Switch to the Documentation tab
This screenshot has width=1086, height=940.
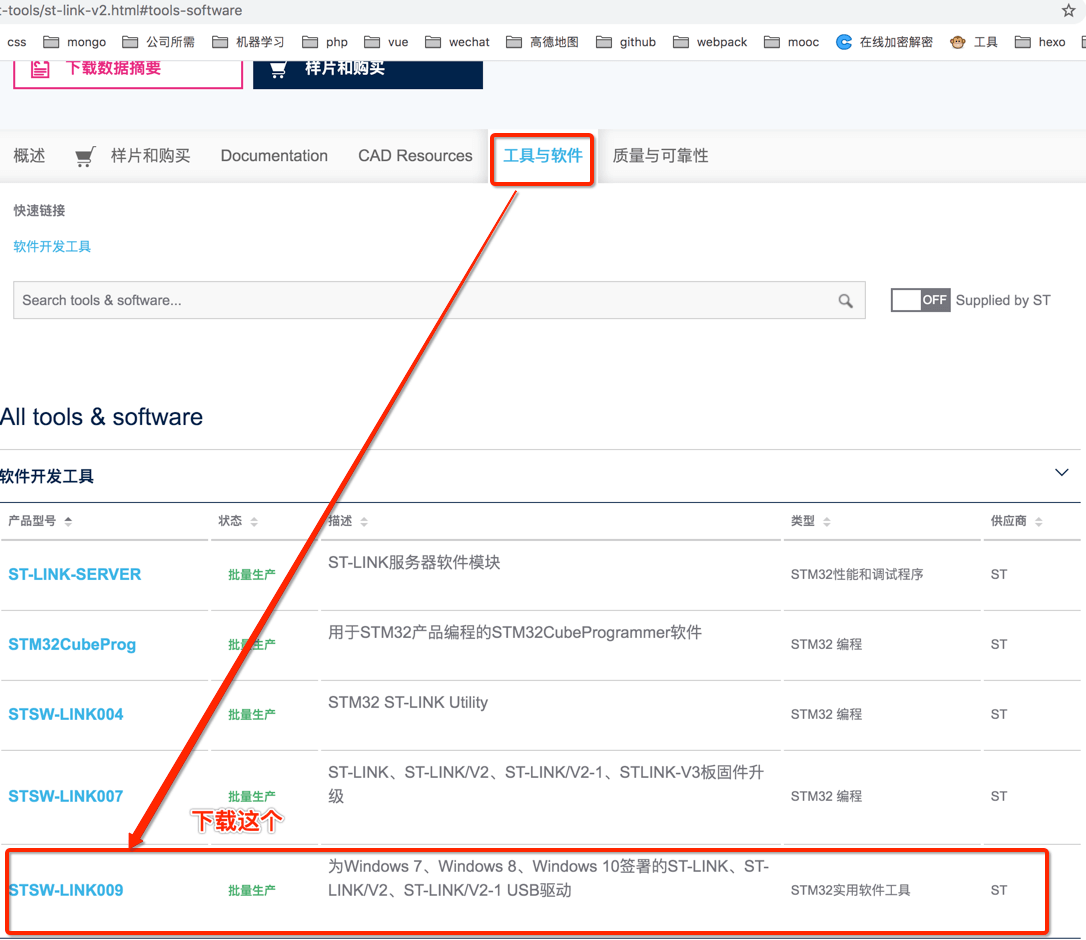(x=274, y=156)
